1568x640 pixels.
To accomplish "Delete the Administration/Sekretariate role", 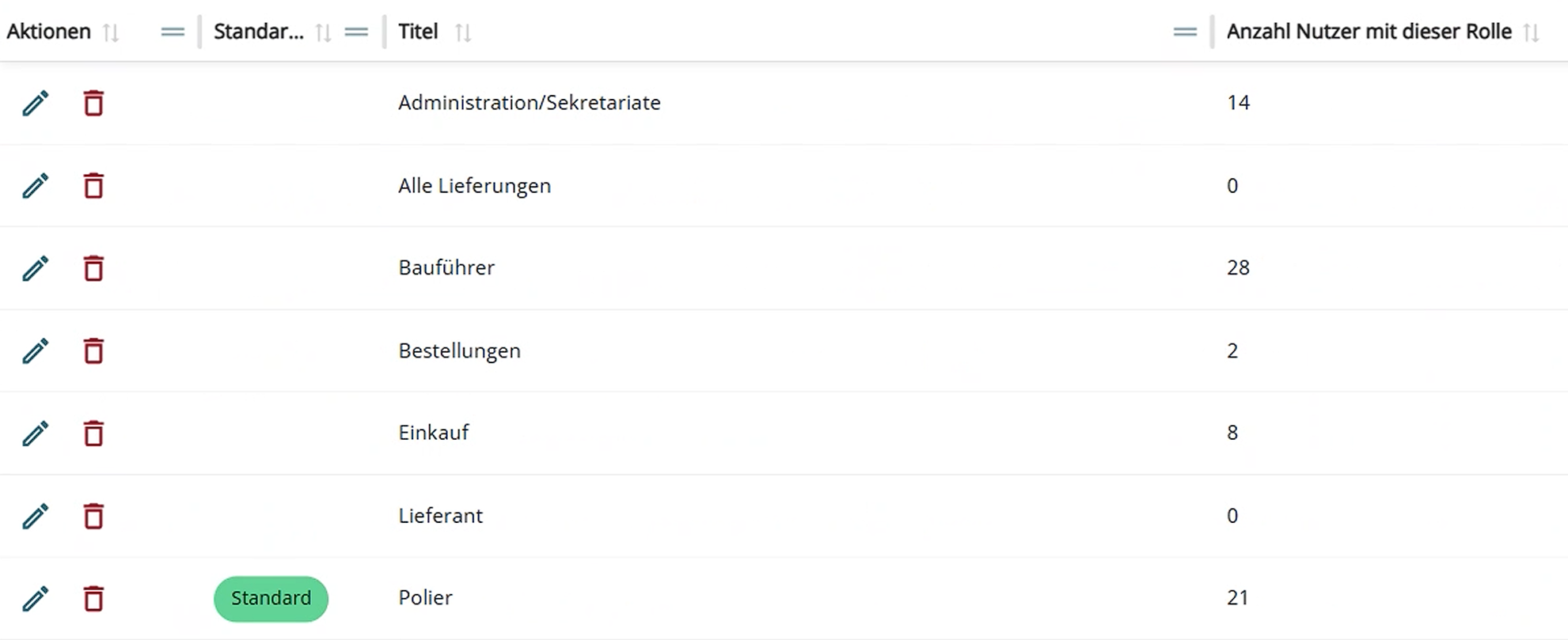I will tap(93, 104).
